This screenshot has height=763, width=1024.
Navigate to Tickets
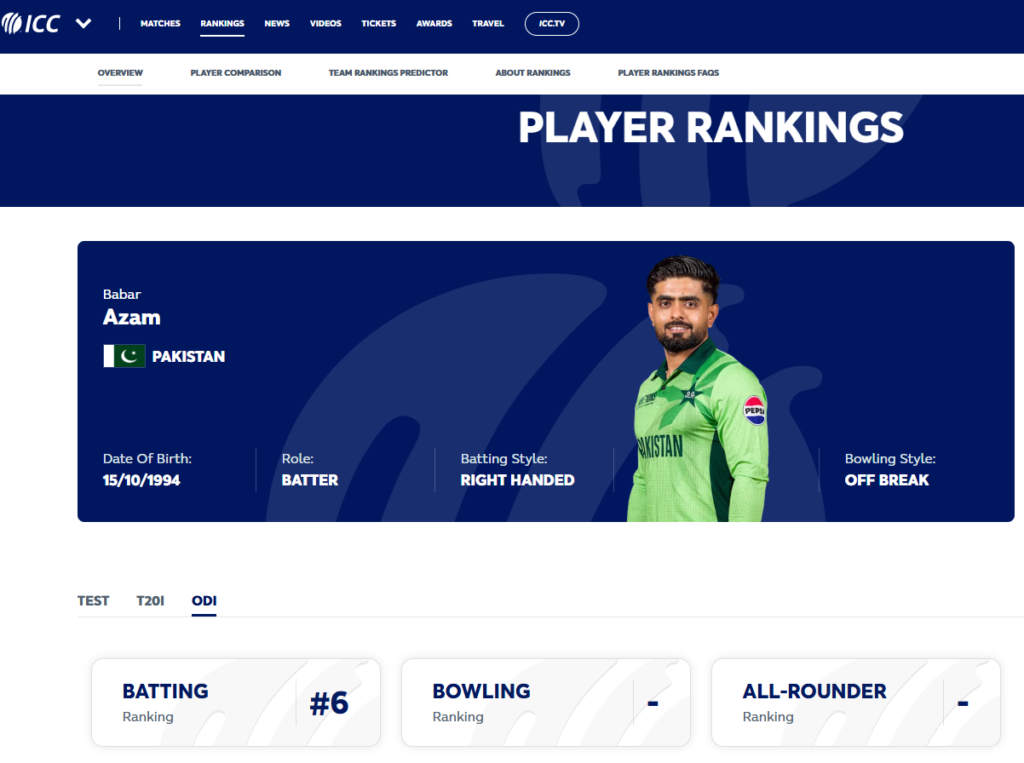tap(378, 23)
